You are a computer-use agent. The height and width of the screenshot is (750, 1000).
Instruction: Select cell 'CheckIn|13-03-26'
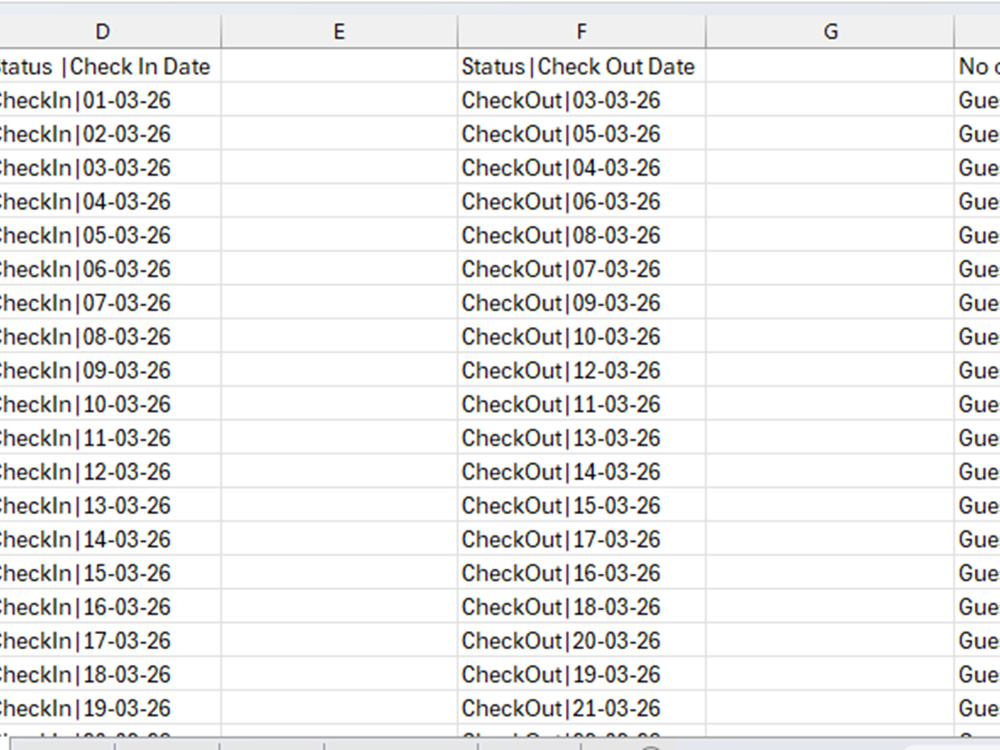coord(110,506)
